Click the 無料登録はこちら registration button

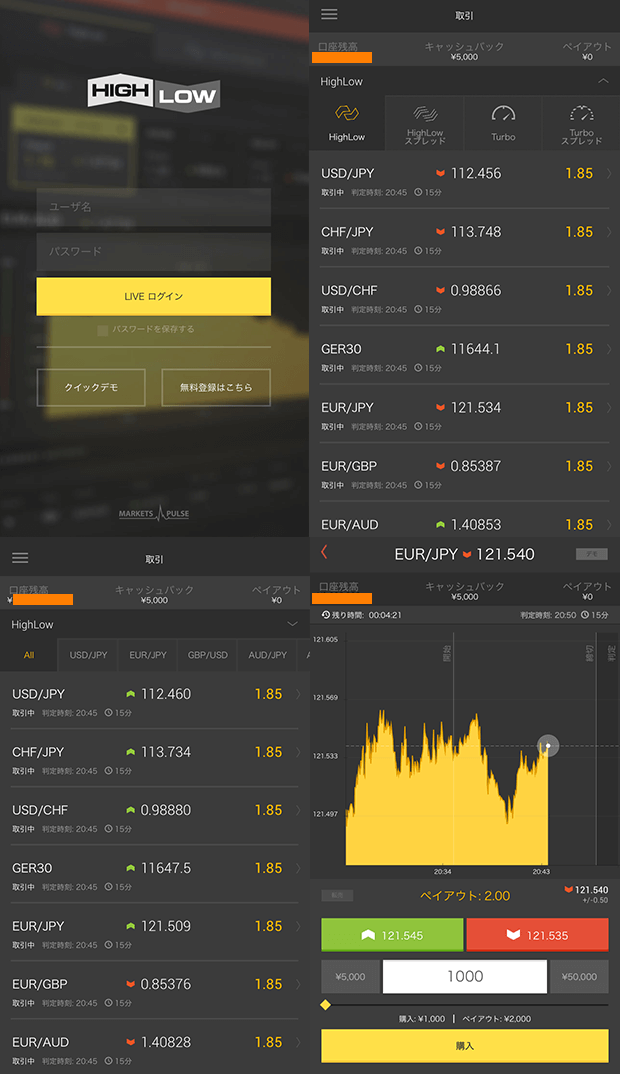(x=216, y=388)
